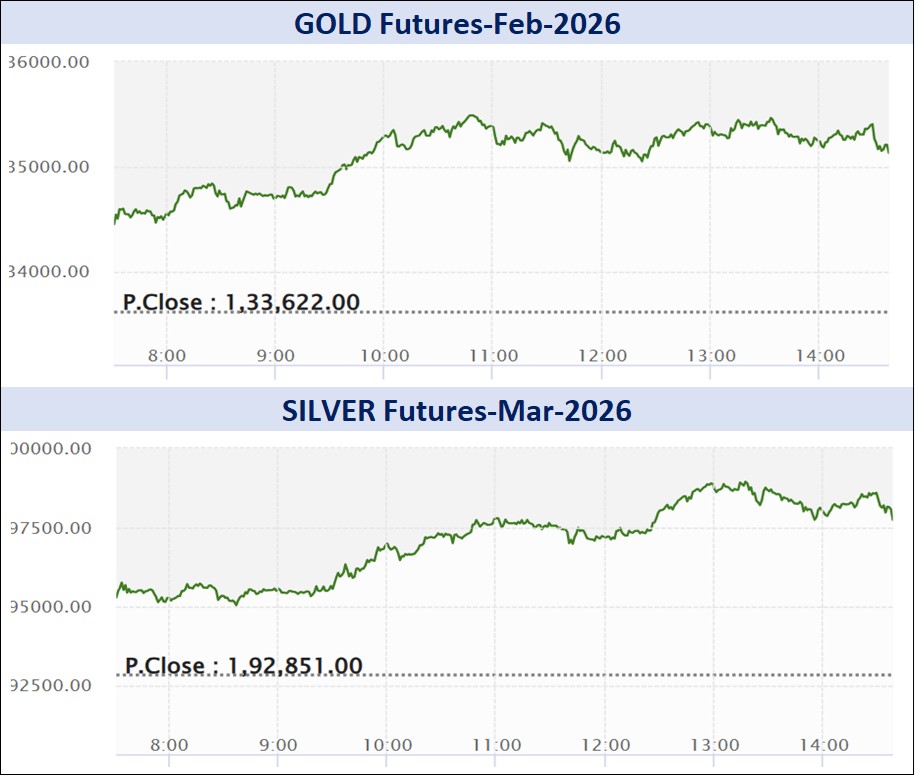The height and width of the screenshot is (776, 915).
Task: Click the gold P.Close 1,33,622.00 label
Action: (240, 302)
